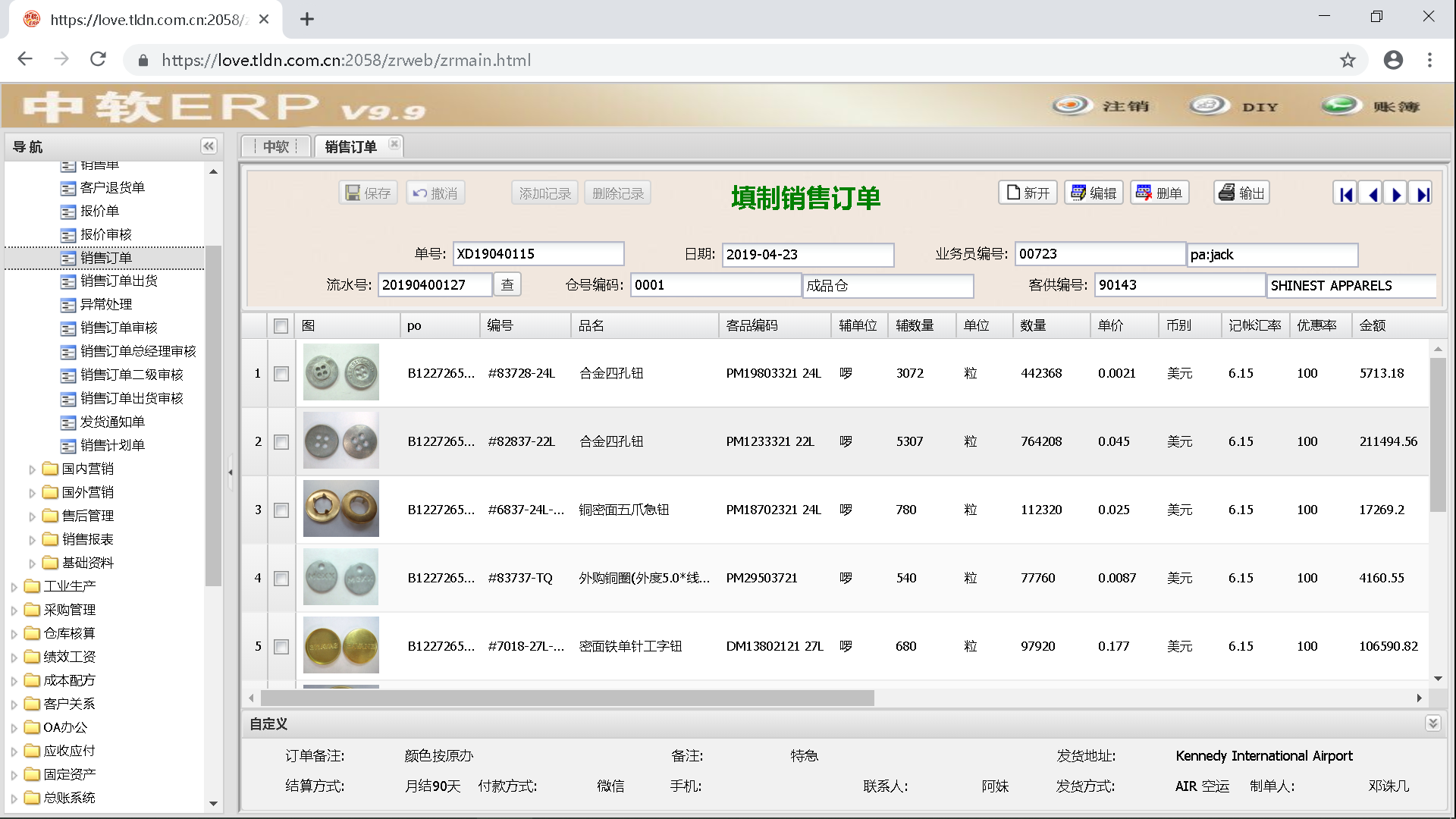Image resolution: width=1456 pixels, height=819 pixels.
Task: Check the checkbox for row 1 #83728-24L
Action: [x=281, y=374]
